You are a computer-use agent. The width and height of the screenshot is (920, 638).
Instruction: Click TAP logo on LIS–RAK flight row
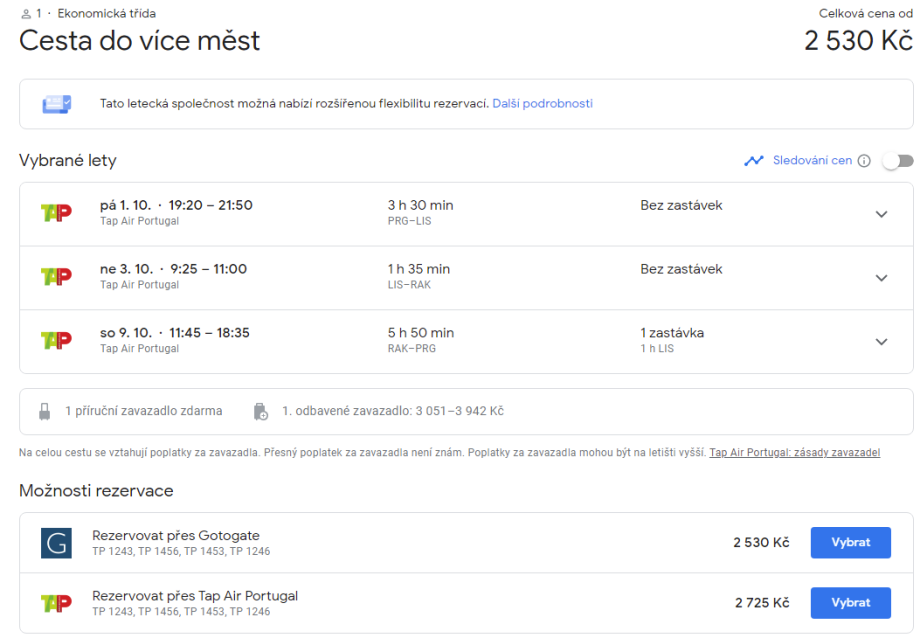tap(56, 277)
